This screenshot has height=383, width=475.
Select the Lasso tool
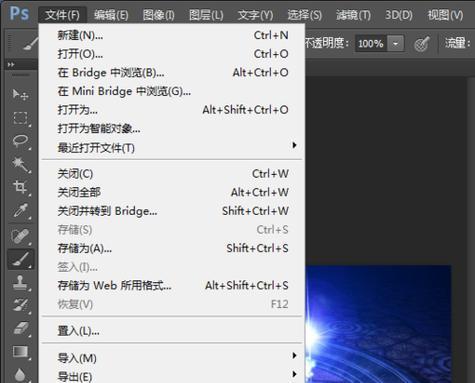(20, 141)
